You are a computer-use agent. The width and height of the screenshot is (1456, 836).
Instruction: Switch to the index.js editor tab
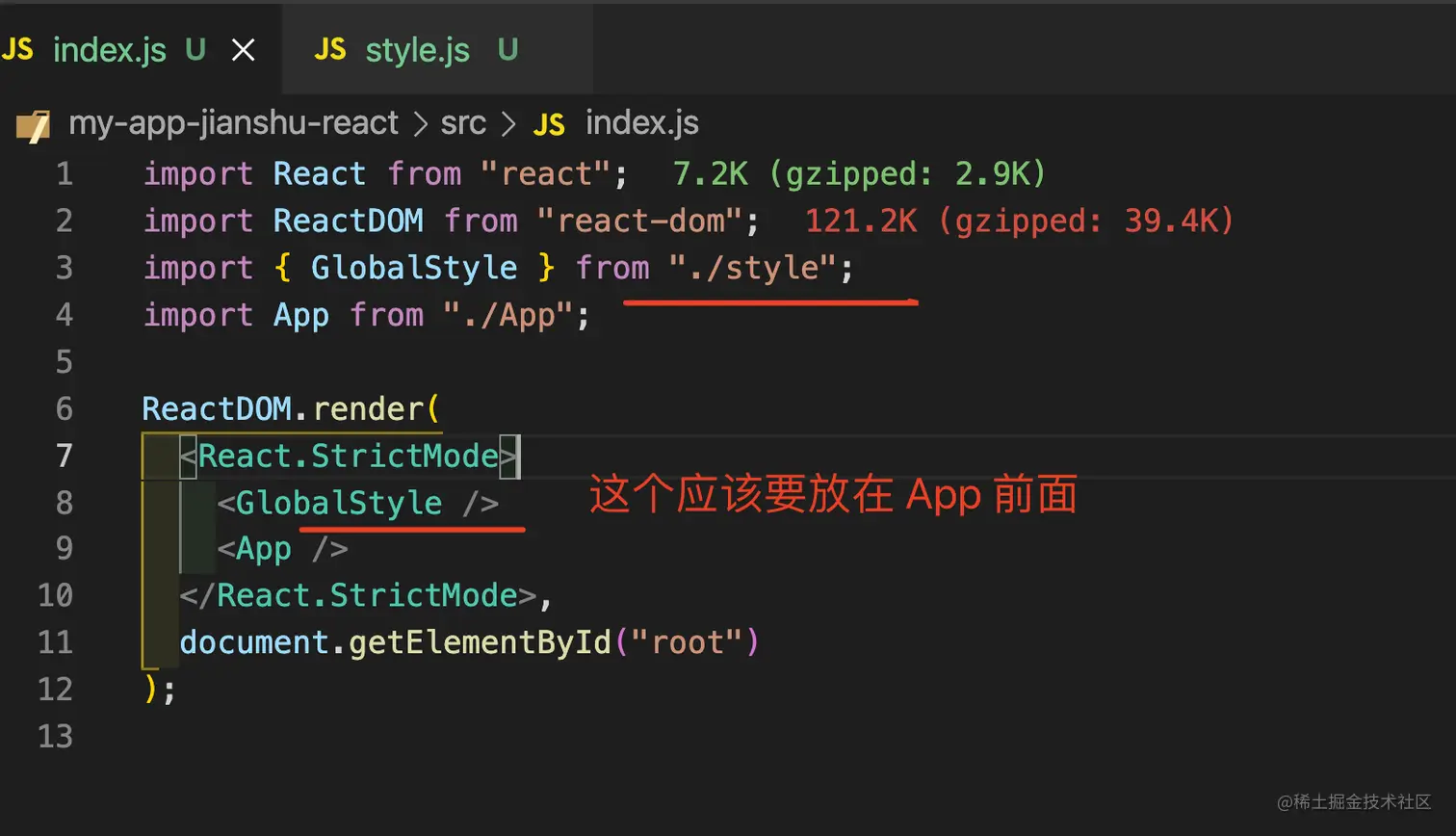click(x=140, y=49)
